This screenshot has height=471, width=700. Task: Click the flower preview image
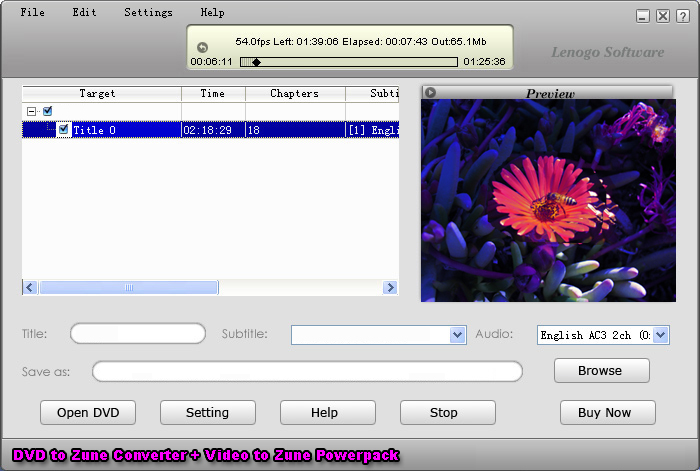(548, 200)
